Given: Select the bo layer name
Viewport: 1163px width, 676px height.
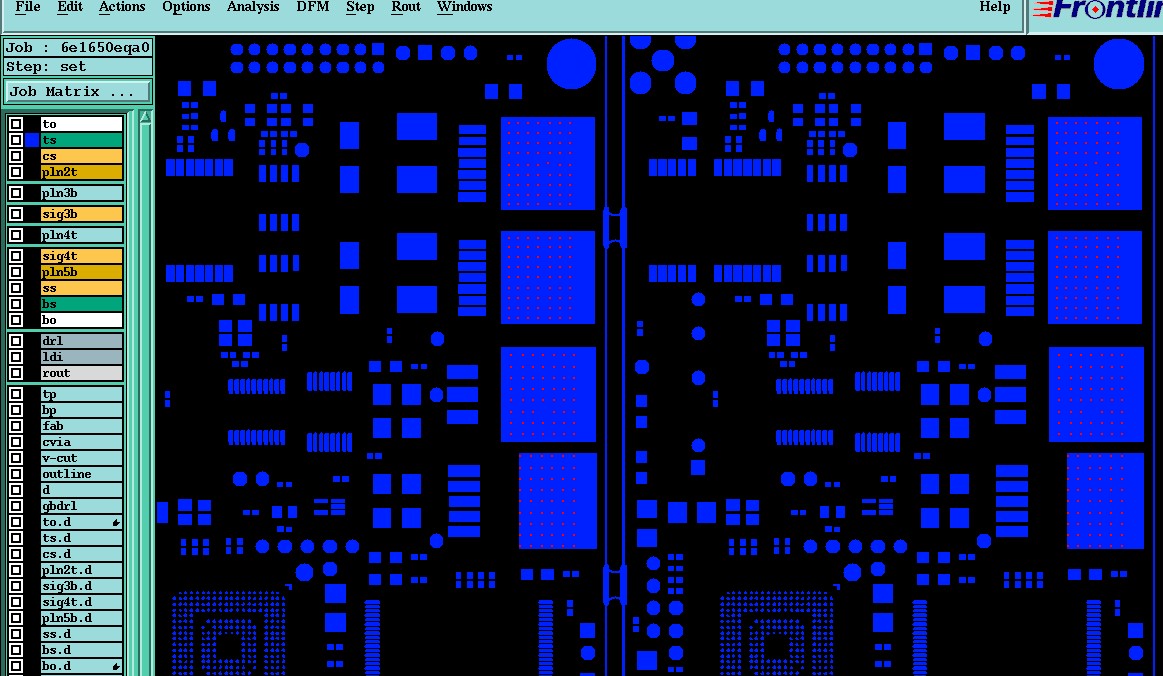Looking at the screenshot, I should coord(82,320).
